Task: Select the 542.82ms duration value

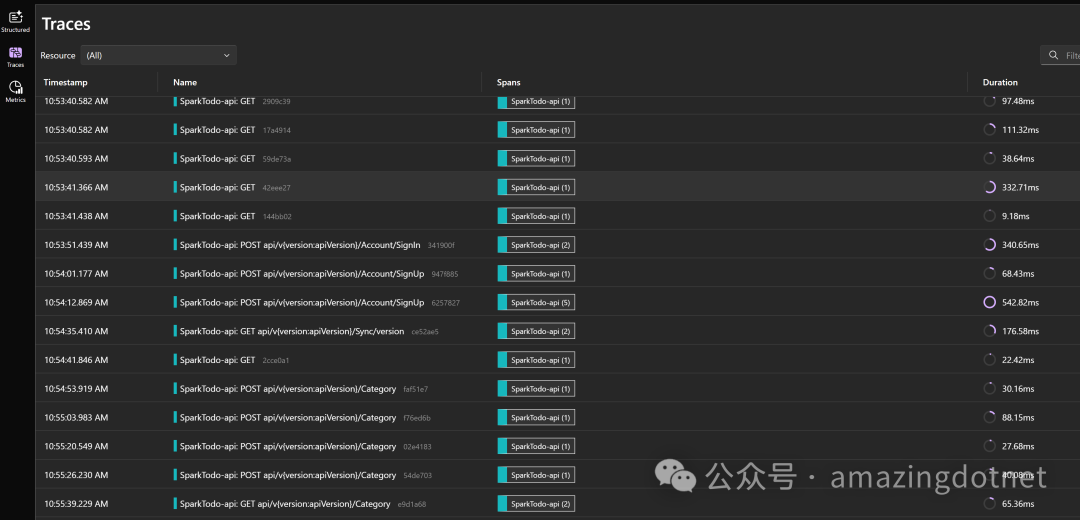Action: (x=1021, y=302)
